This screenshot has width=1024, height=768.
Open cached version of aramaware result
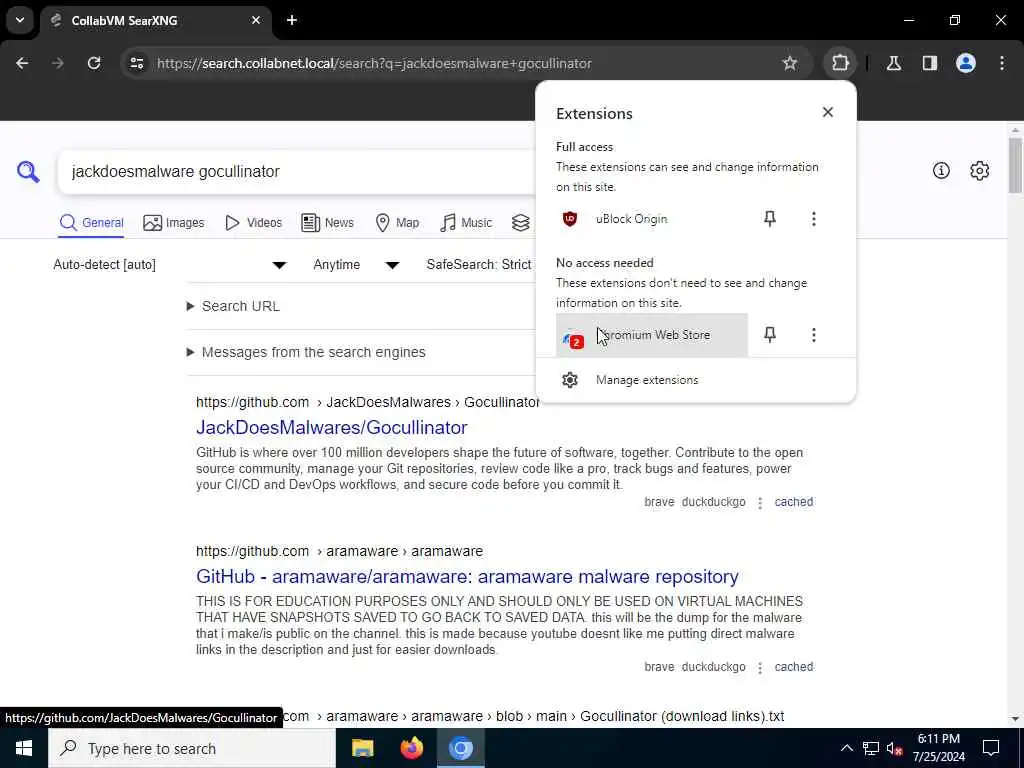click(793, 667)
